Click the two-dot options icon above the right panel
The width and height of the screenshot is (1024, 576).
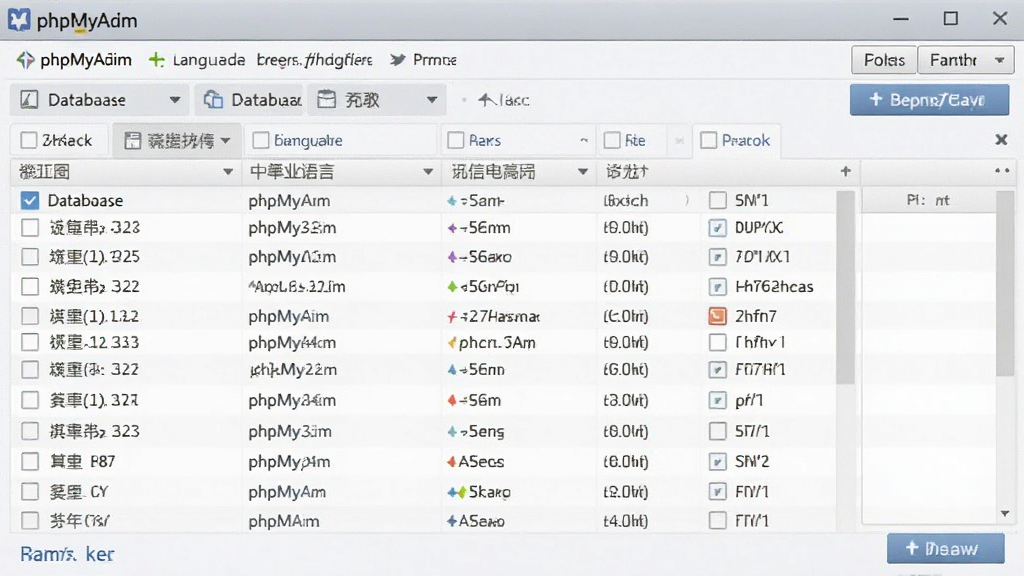pyautogui.click(x=1002, y=170)
